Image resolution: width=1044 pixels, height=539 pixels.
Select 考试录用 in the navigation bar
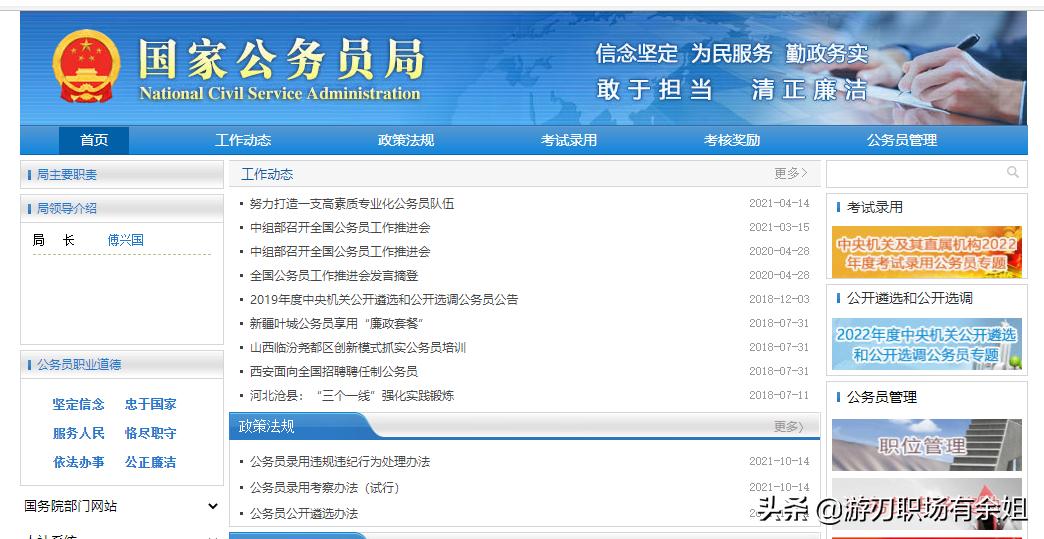coord(569,140)
